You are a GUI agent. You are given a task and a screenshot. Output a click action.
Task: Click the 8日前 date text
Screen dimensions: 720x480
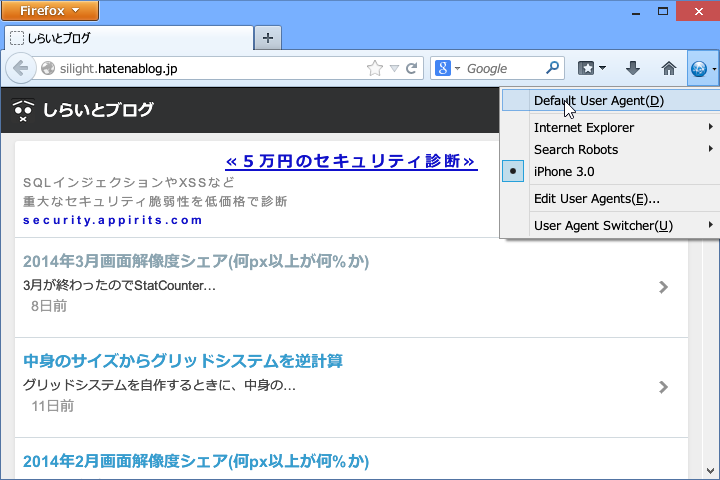[49, 306]
